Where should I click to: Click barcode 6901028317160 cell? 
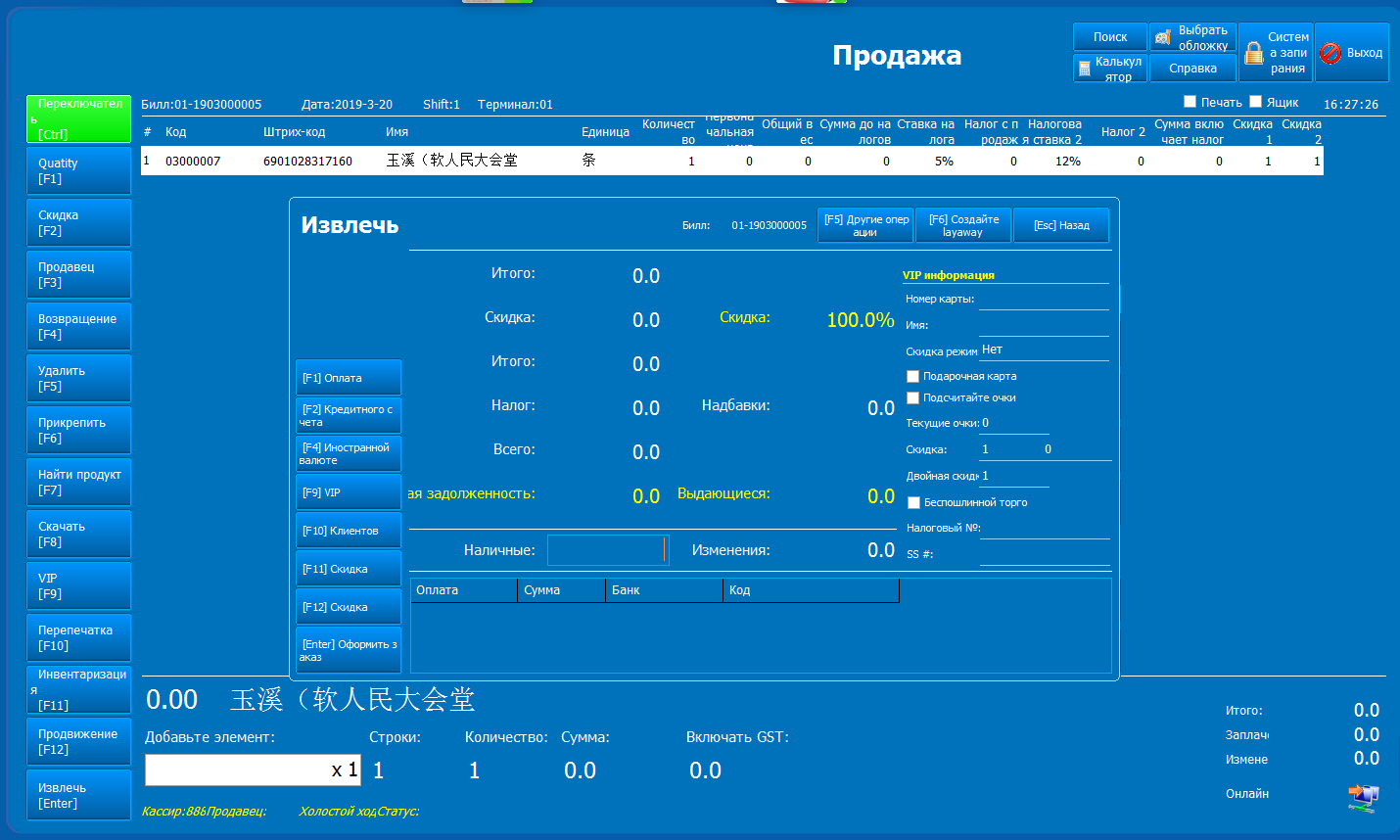click(x=307, y=162)
